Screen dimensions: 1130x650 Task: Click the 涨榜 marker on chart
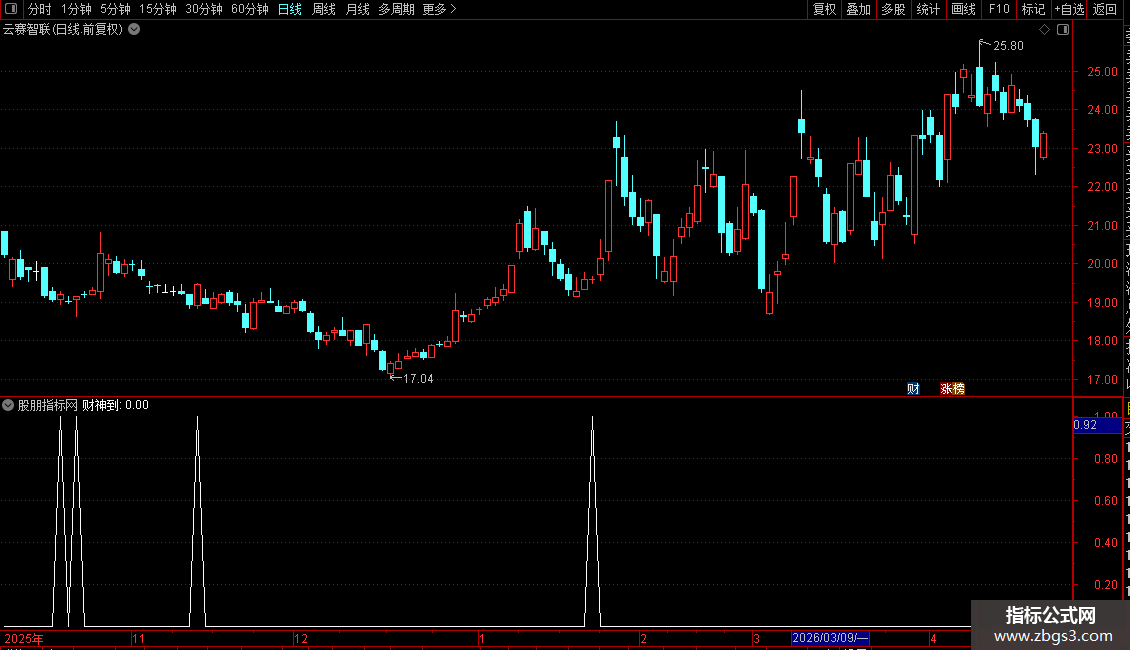(x=952, y=389)
